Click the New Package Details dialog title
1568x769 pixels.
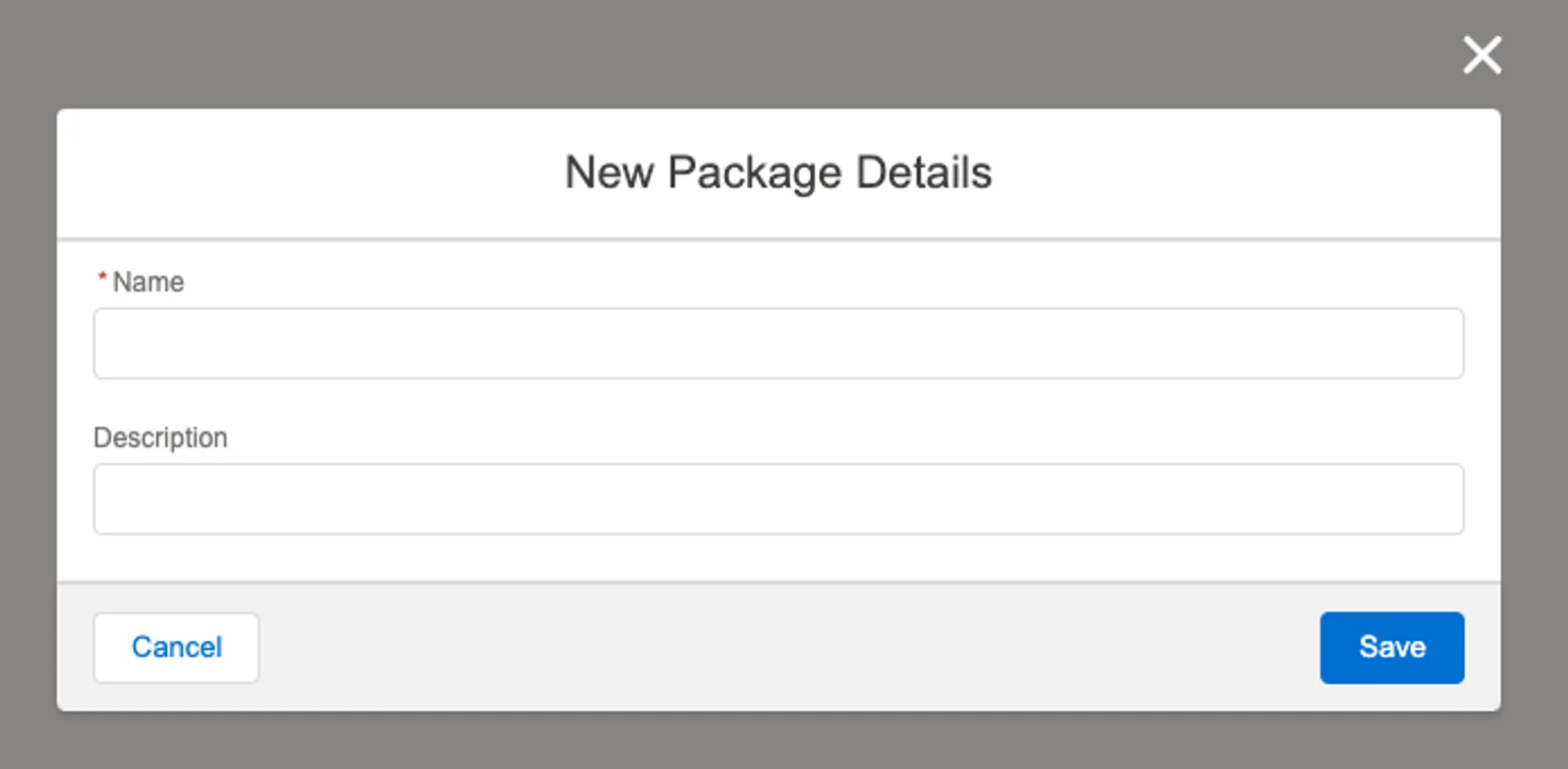click(x=778, y=172)
